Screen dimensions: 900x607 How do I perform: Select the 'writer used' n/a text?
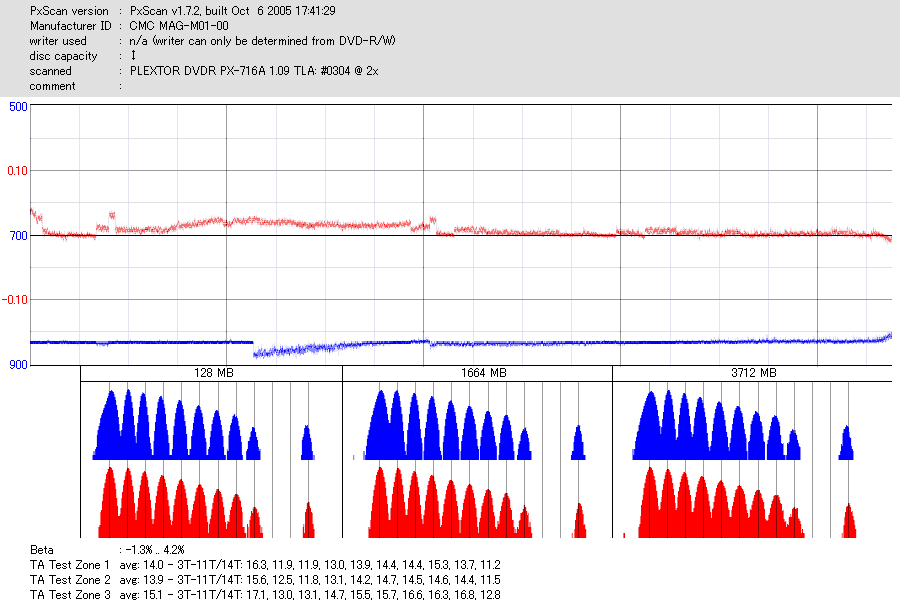[262, 41]
